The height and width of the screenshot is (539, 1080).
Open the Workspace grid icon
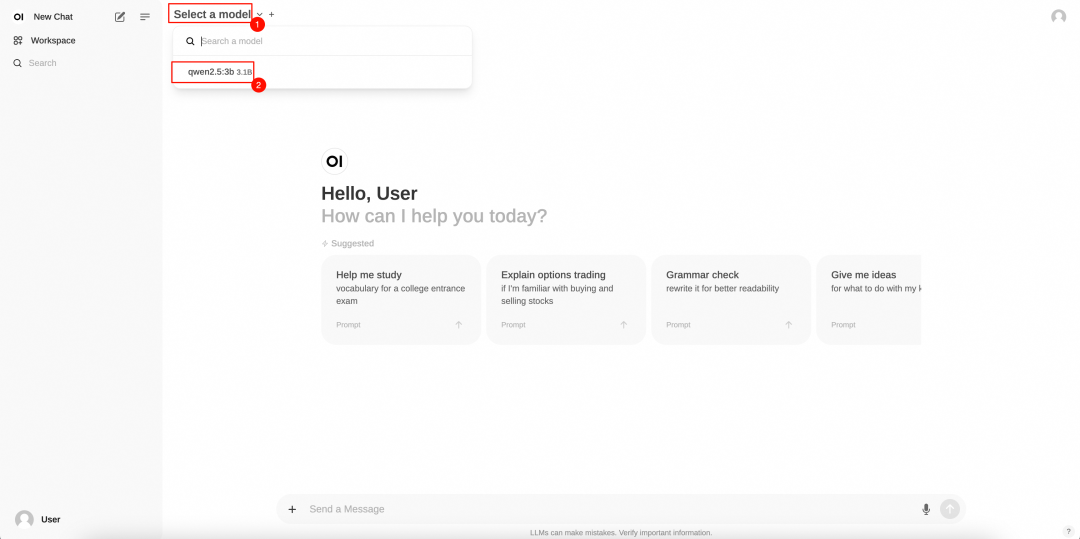18,41
